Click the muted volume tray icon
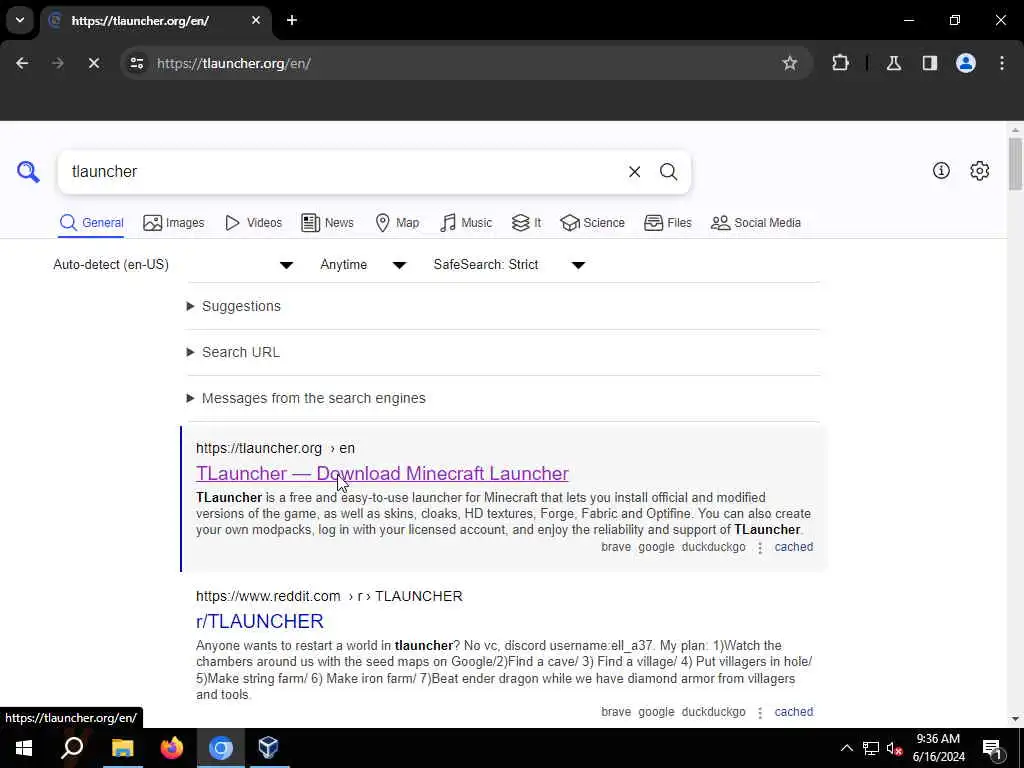Screen dimensions: 1024x768 coord(895,748)
